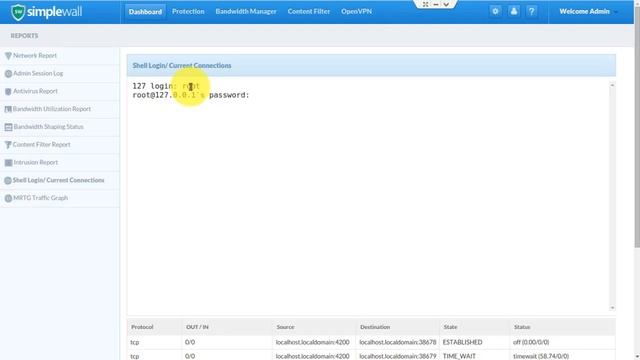640x360 pixels.
Task: Click the ESTABLISHED state cell
Action: pyautogui.click(x=462, y=342)
